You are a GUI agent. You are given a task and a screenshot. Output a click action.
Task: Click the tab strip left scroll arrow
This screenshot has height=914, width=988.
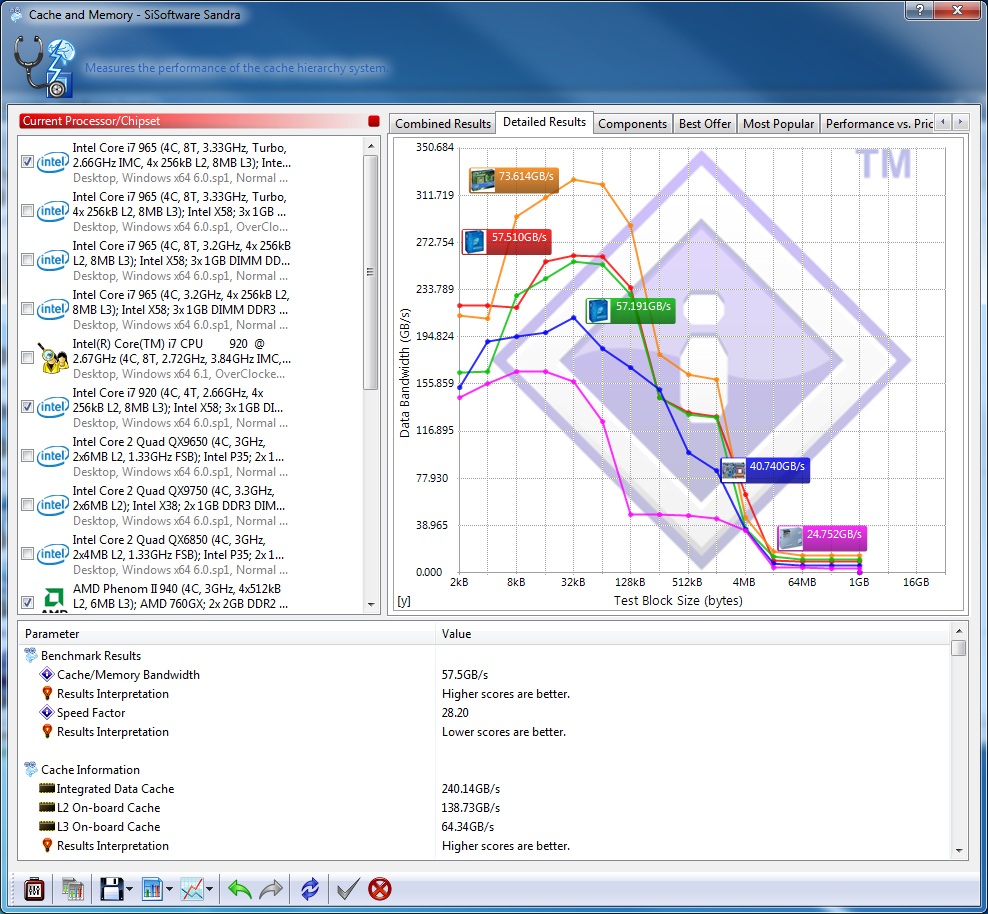coord(943,122)
